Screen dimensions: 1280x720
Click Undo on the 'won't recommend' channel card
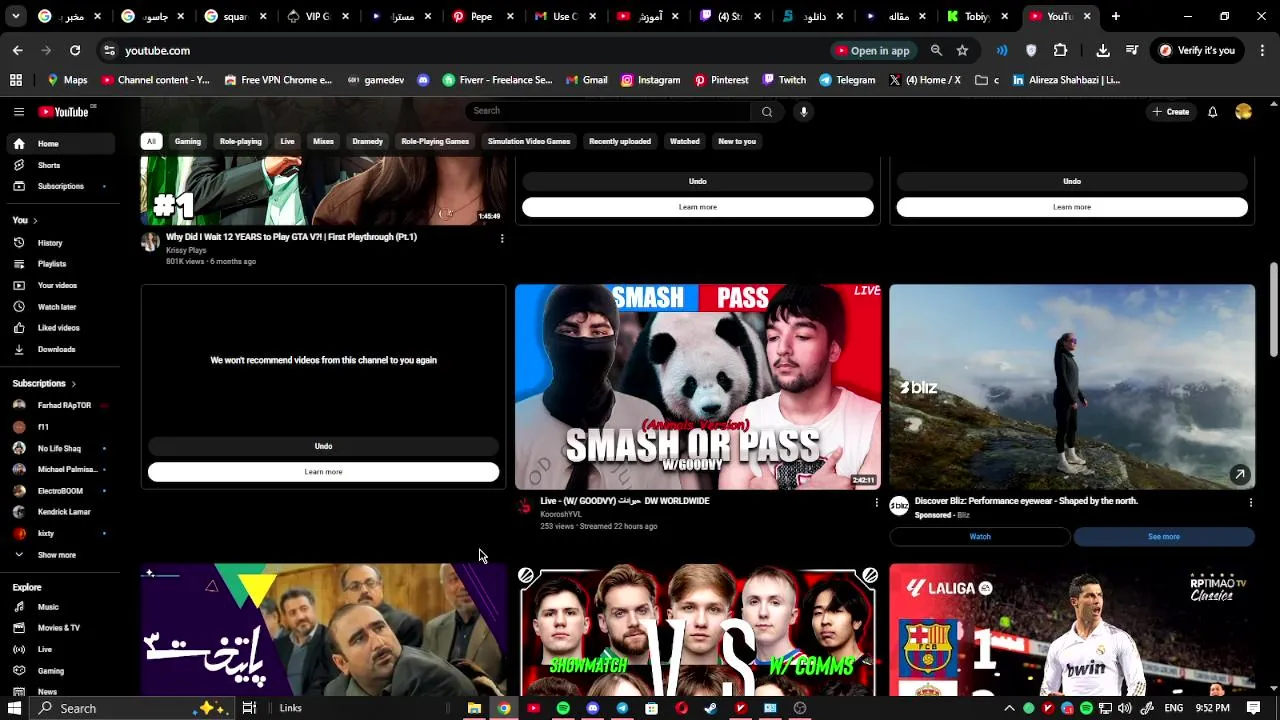[323, 446]
